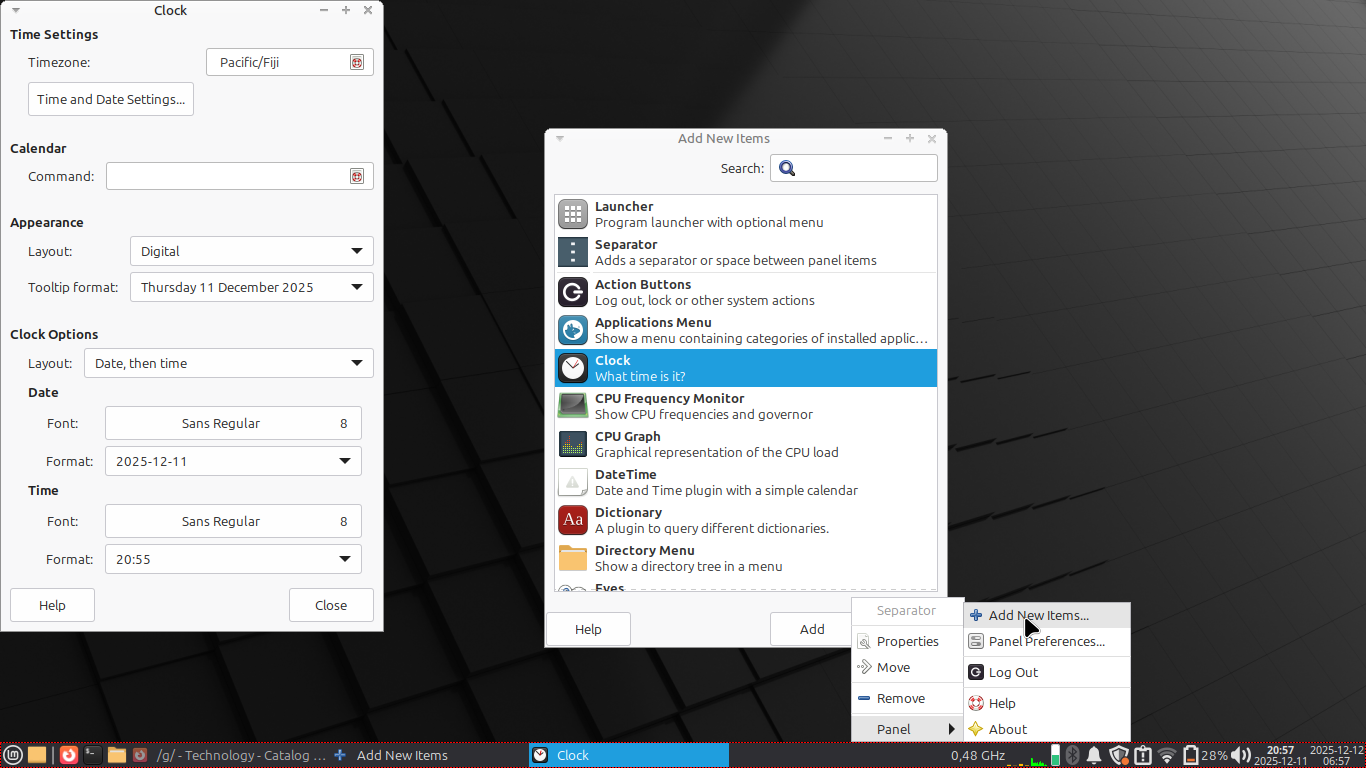The image size is (1366, 768).
Task: Open the Date Format dropdown showing 2025-12-11
Action: (x=233, y=461)
